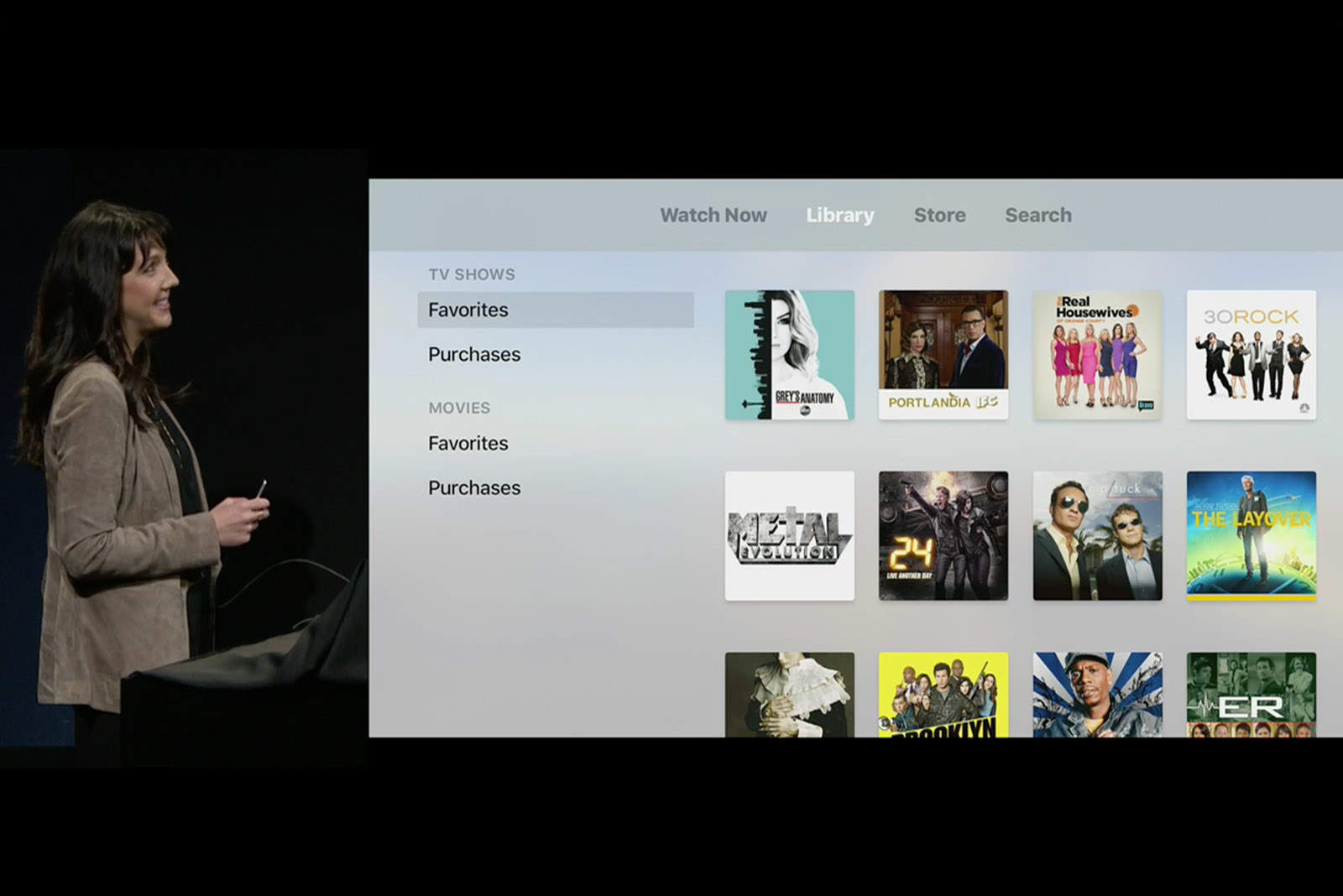Select the 24 Live Another Day poster
This screenshot has width=1343, height=896.
(x=943, y=535)
